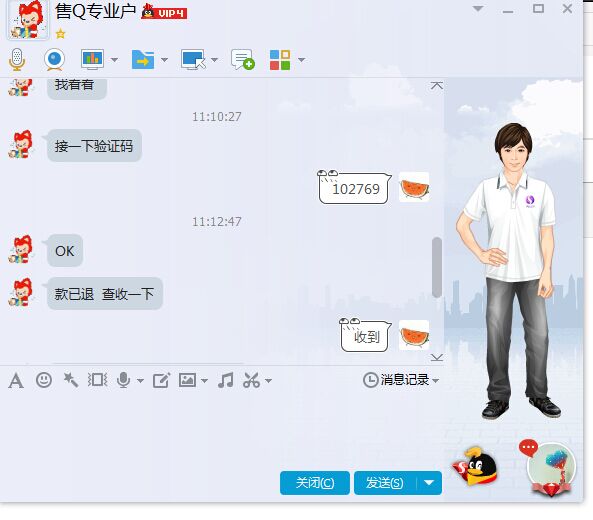The image size is (593, 520).
Task: Click message bubble 102769
Action: point(354,188)
